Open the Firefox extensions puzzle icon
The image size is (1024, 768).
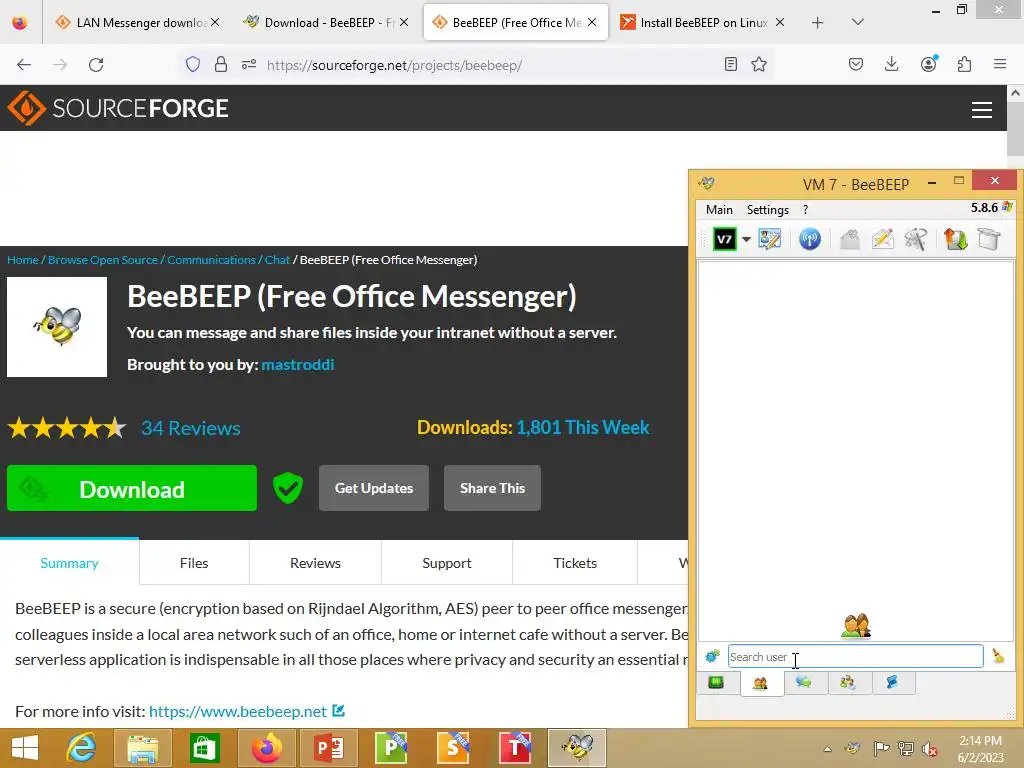pos(964,64)
